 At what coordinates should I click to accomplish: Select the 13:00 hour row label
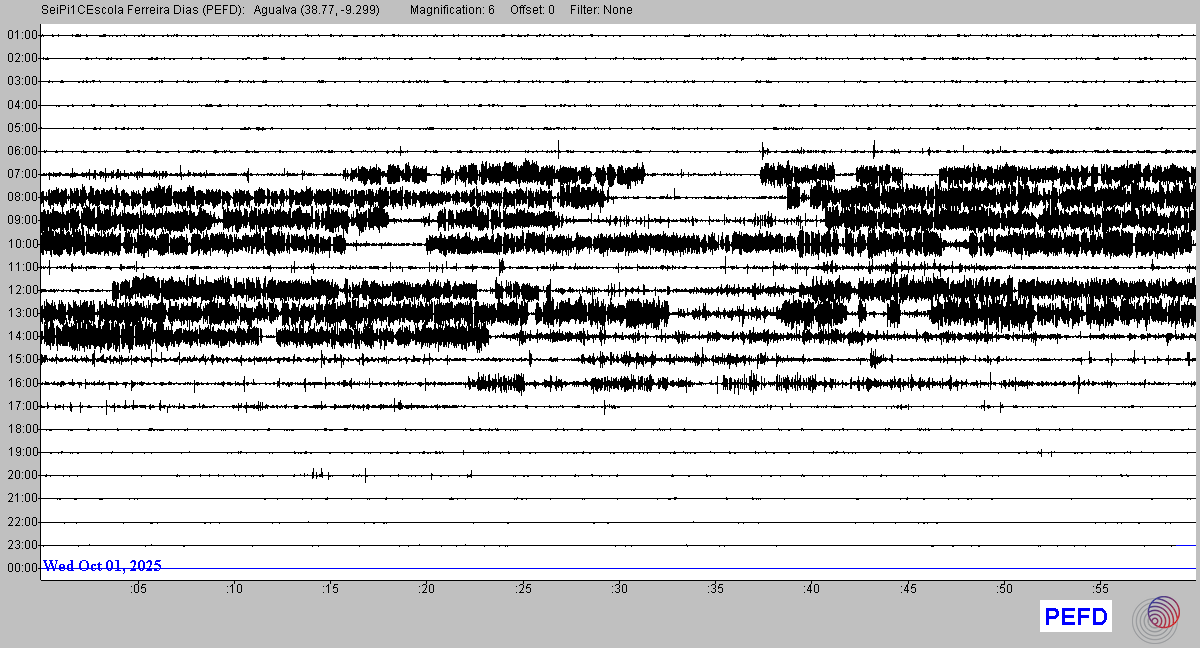(x=22, y=313)
